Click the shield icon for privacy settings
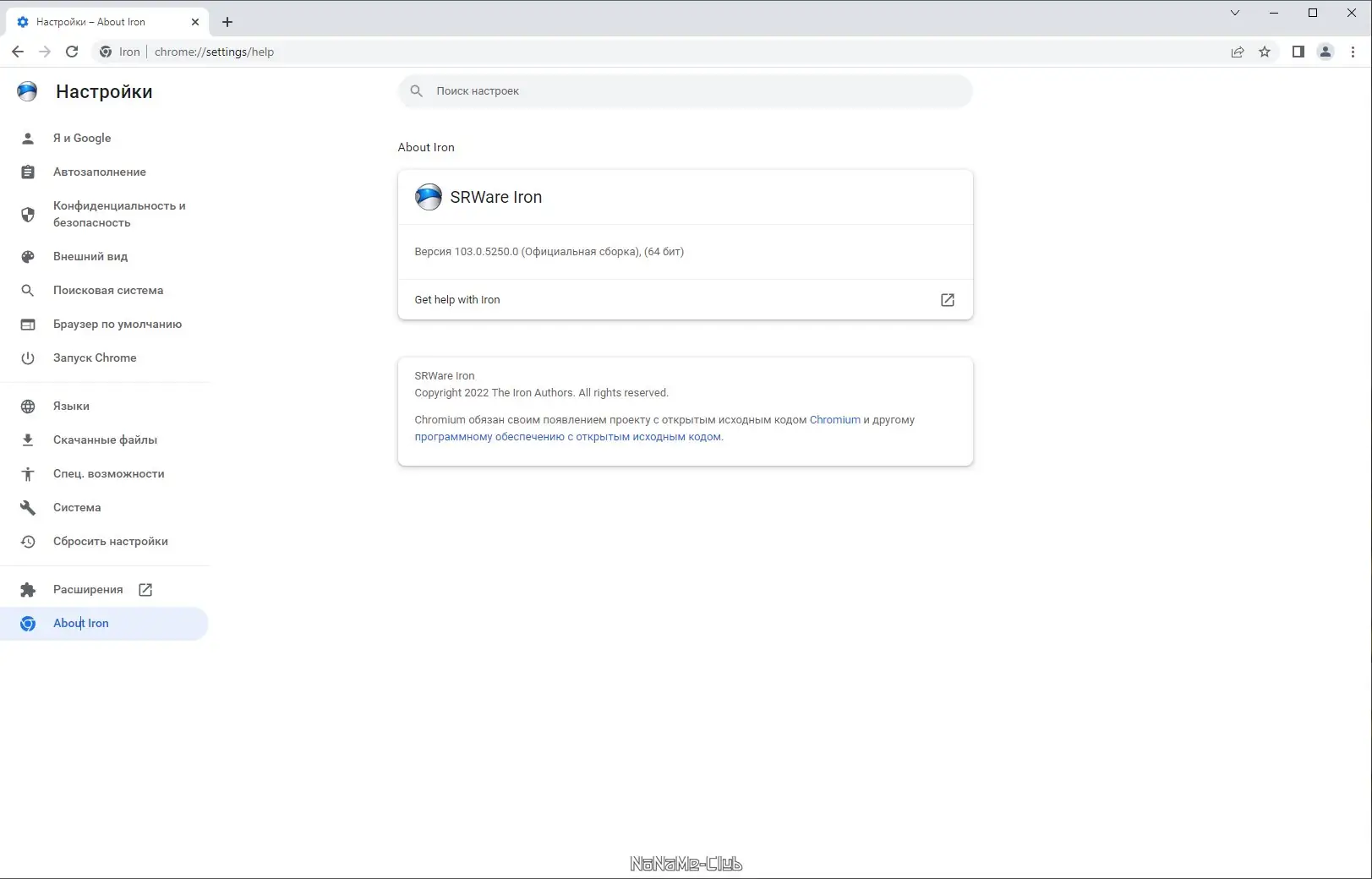The width and height of the screenshot is (1372, 879). [28, 214]
